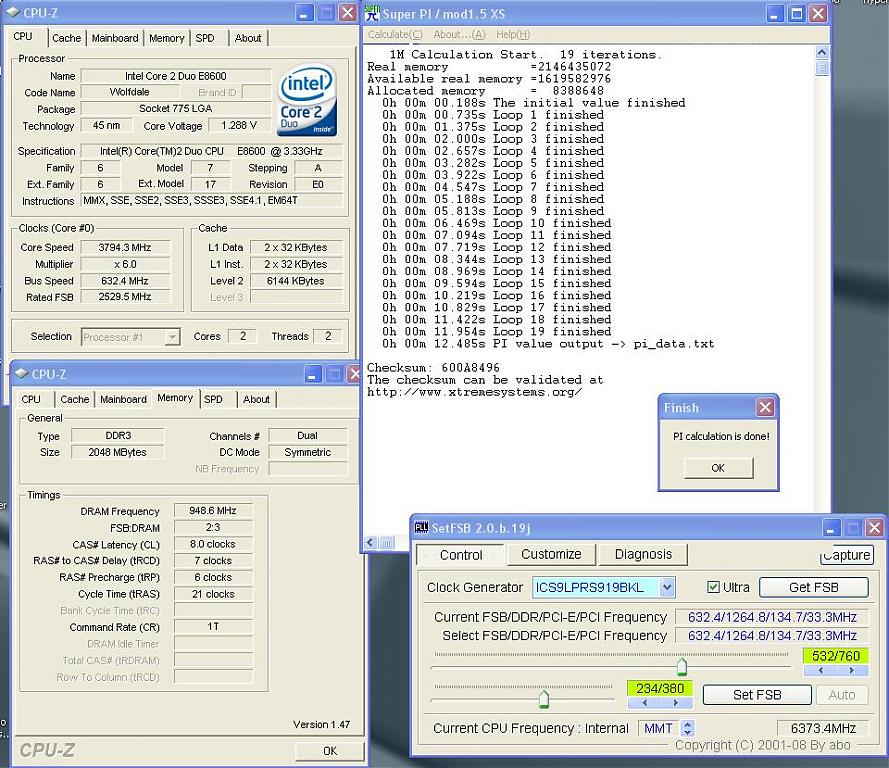Click the left arrow under 532/760
Image resolution: width=889 pixels, height=768 pixels.
click(820, 671)
